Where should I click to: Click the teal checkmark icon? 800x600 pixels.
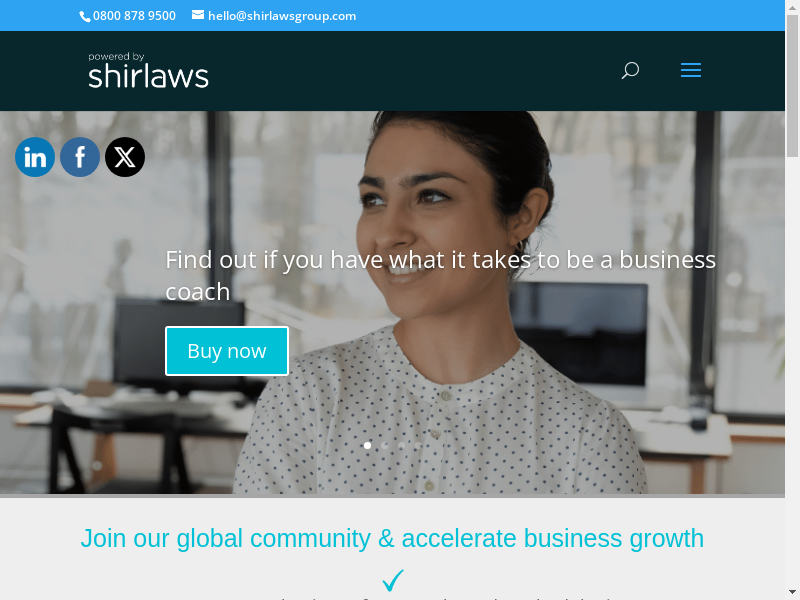(393, 581)
